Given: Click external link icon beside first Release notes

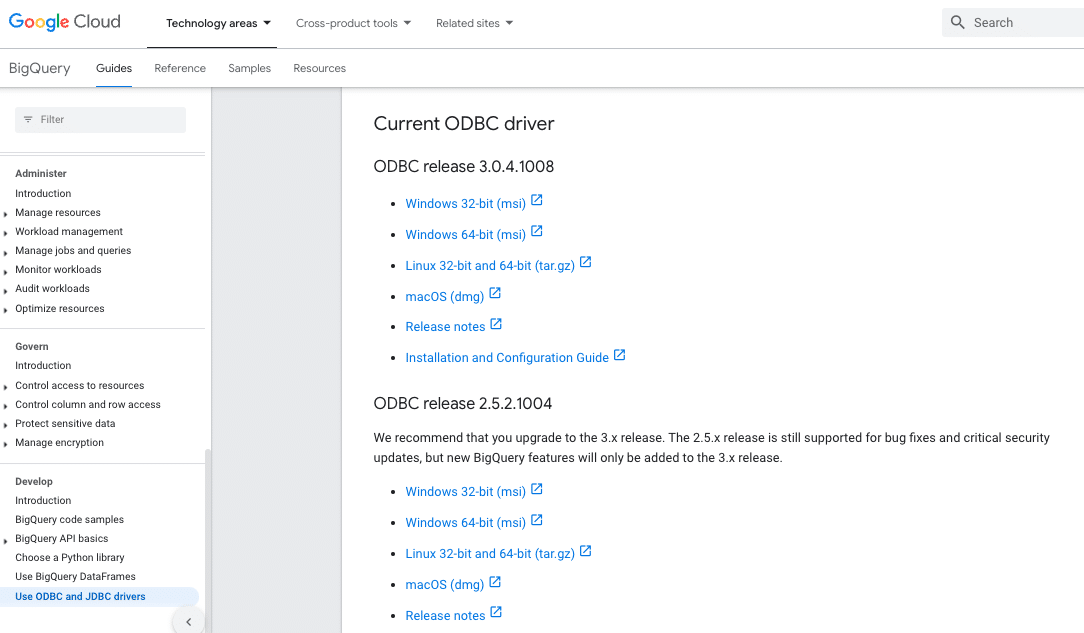Looking at the screenshot, I should (x=496, y=325).
